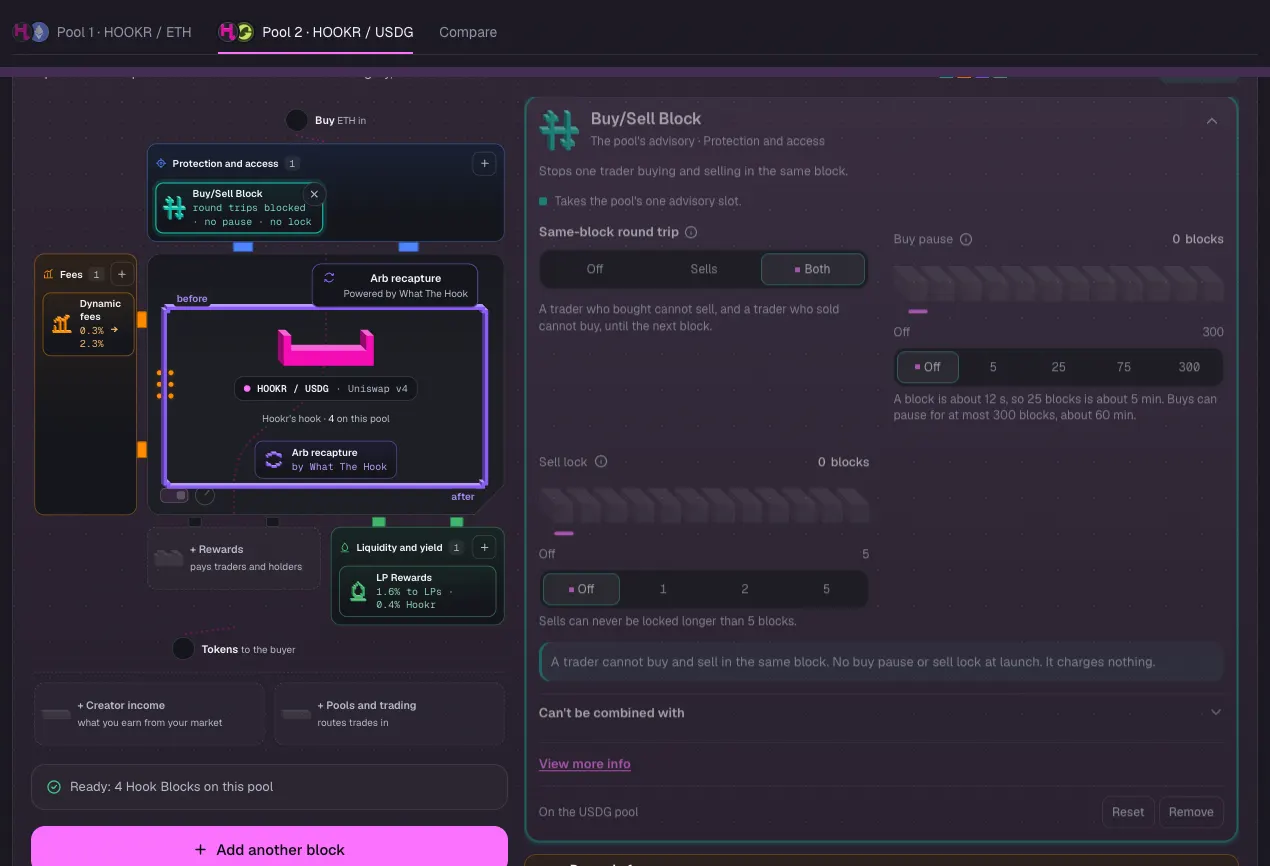Click the 'Hookr's hook · 4 on this pool' text
This screenshot has width=1270, height=866.
[x=326, y=418]
